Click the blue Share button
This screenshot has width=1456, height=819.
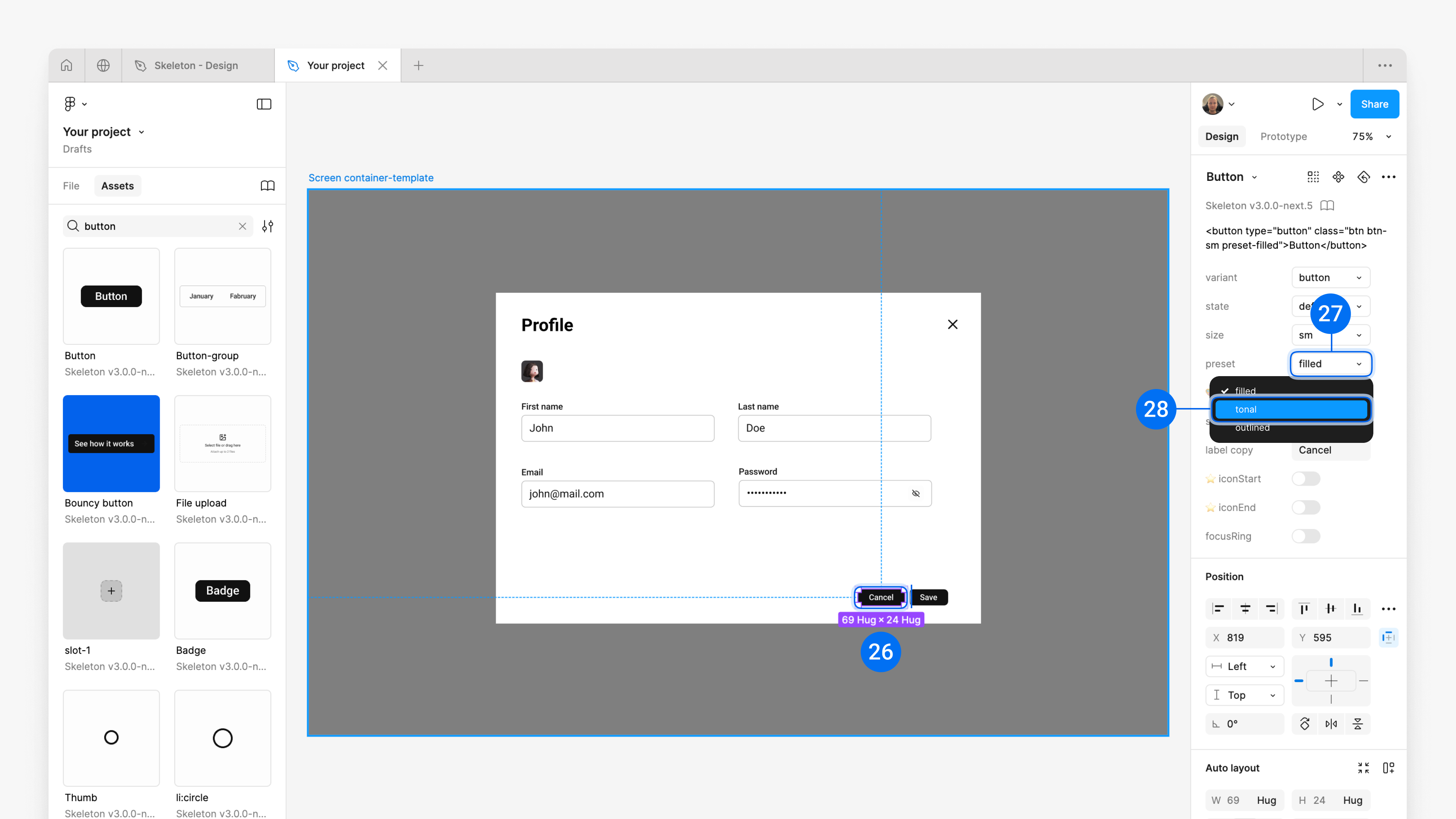[x=1374, y=104]
